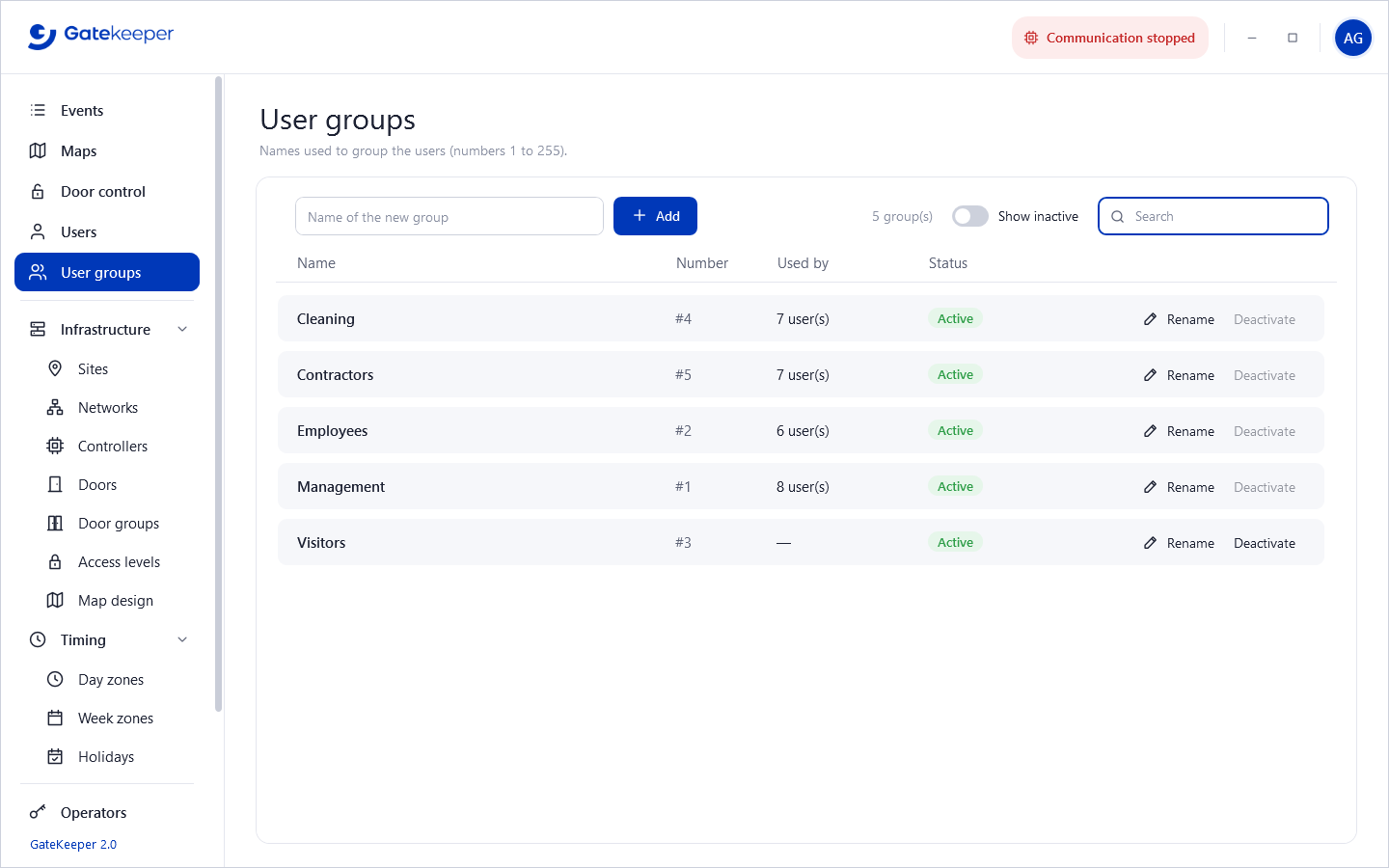Click the Door groups icon

tap(55, 523)
